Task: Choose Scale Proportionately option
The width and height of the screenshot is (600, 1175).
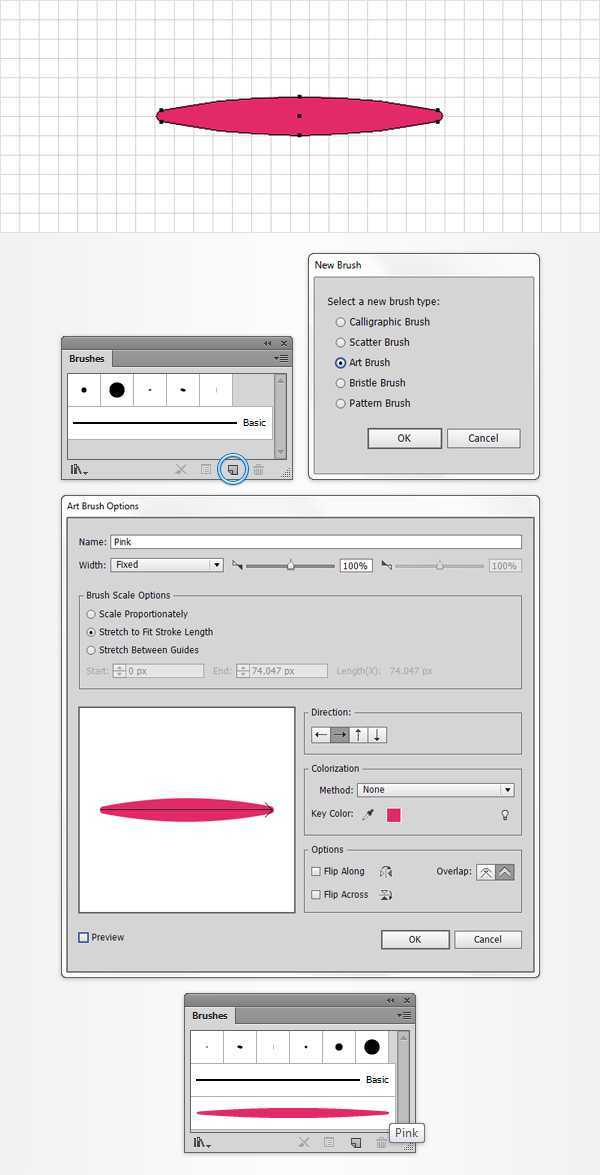Action: point(91,614)
